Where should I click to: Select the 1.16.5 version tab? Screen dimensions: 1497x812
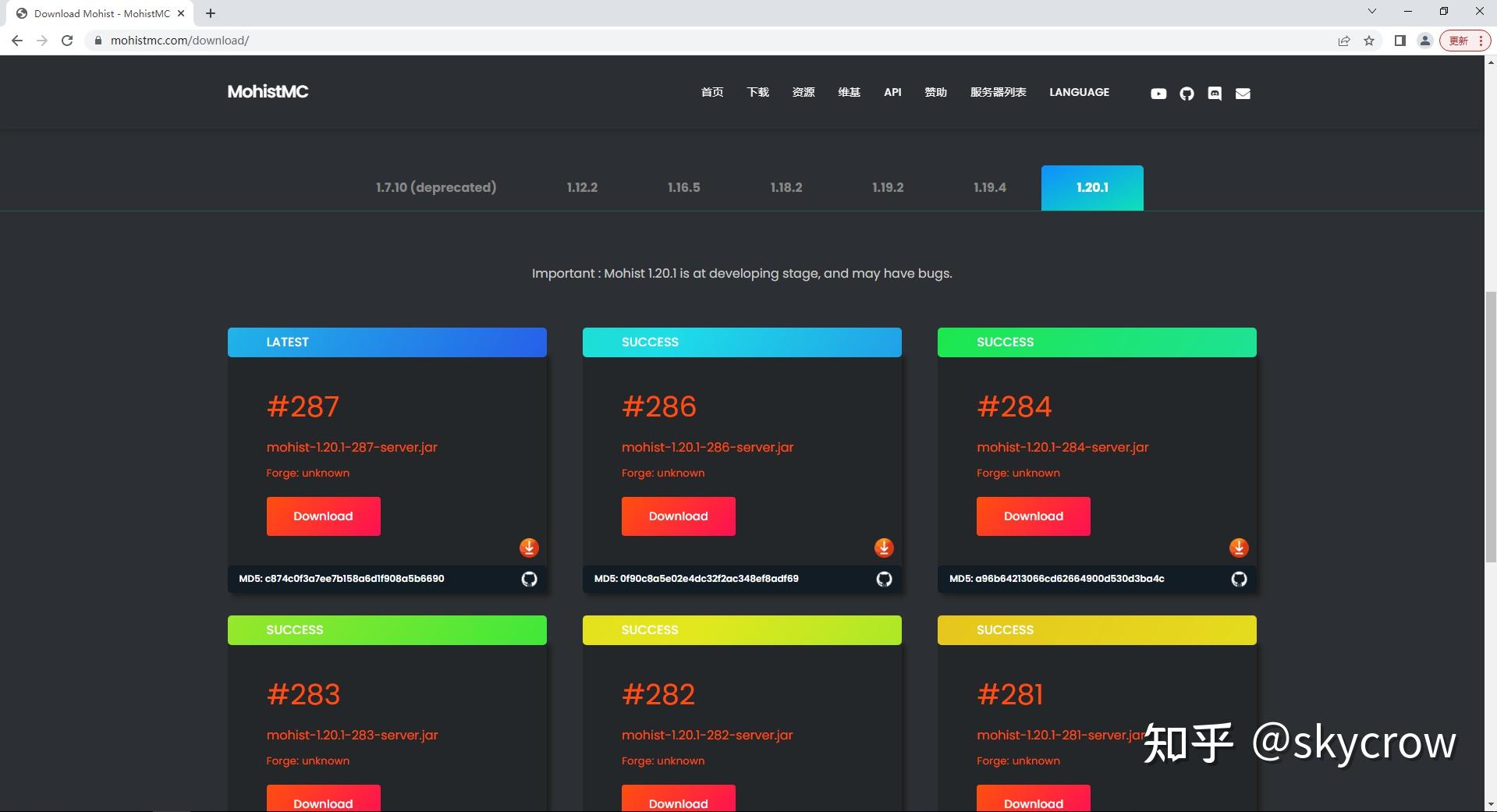(x=684, y=187)
